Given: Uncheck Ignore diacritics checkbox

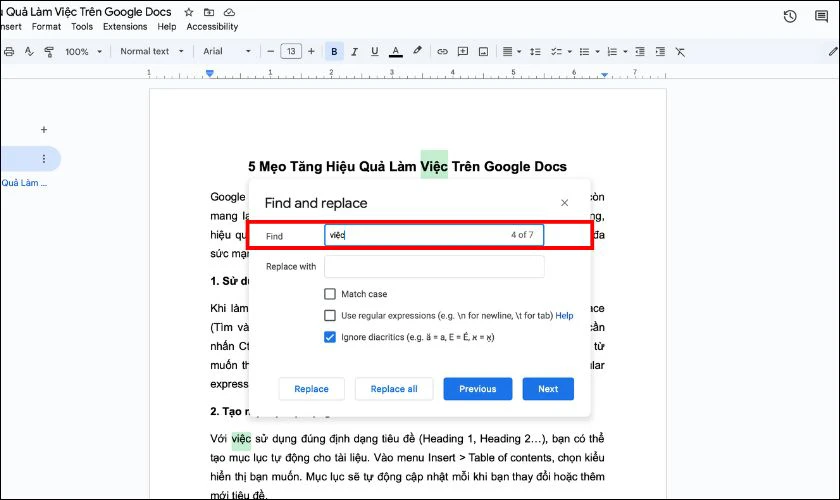Looking at the screenshot, I should coord(330,337).
